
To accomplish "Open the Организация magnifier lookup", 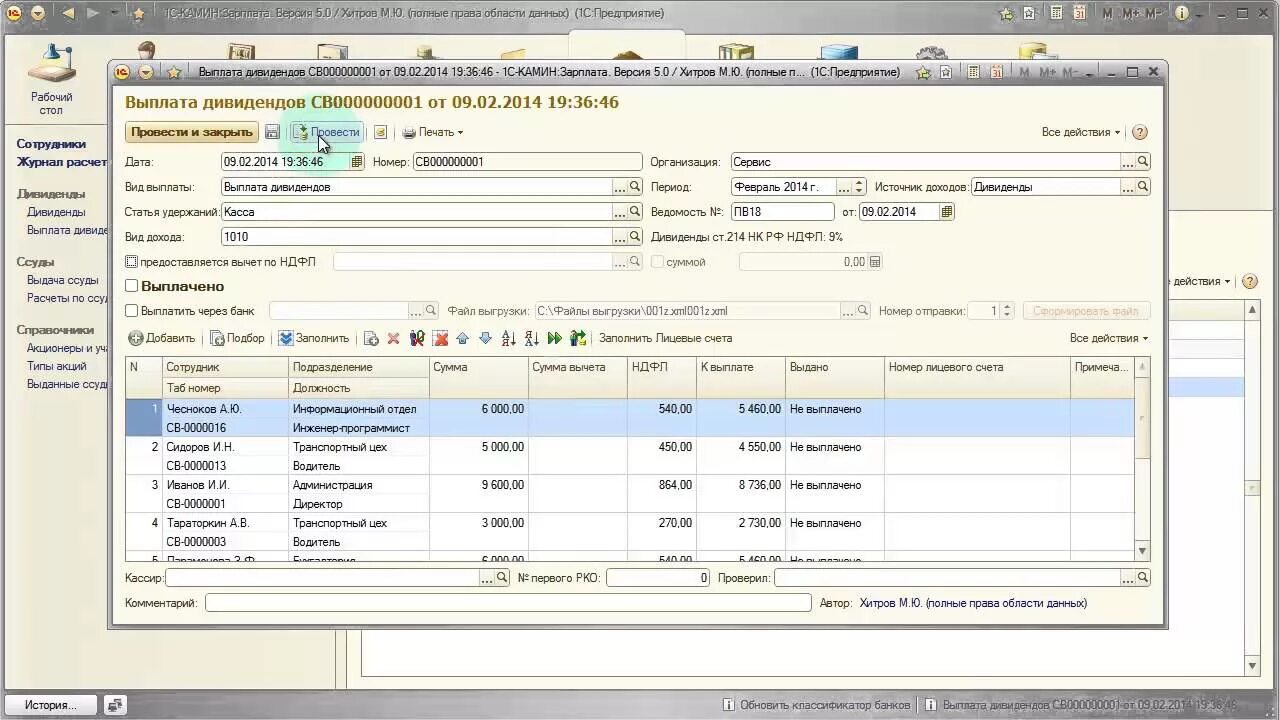I will coord(1143,162).
